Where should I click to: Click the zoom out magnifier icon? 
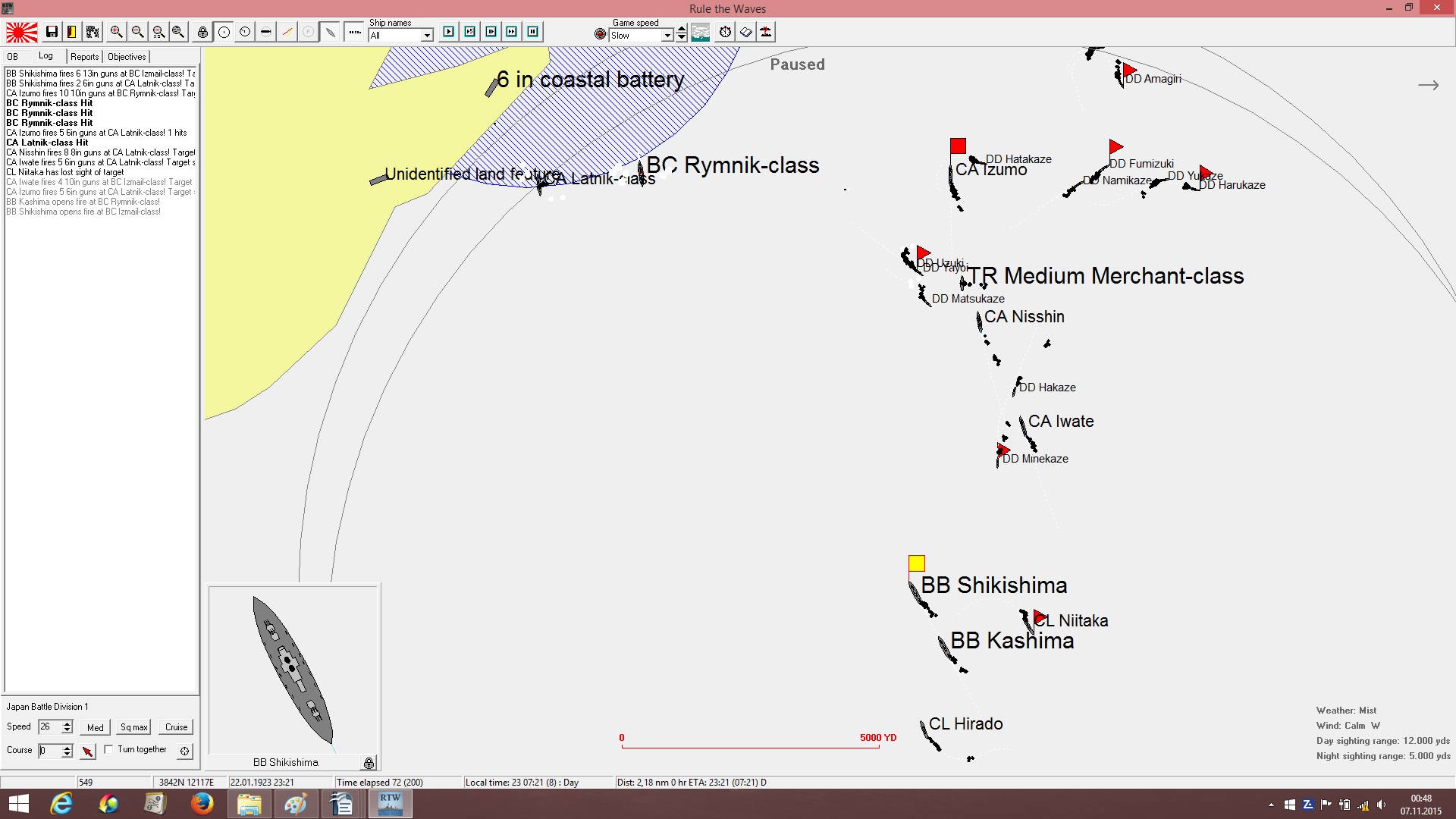pos(137,32)
